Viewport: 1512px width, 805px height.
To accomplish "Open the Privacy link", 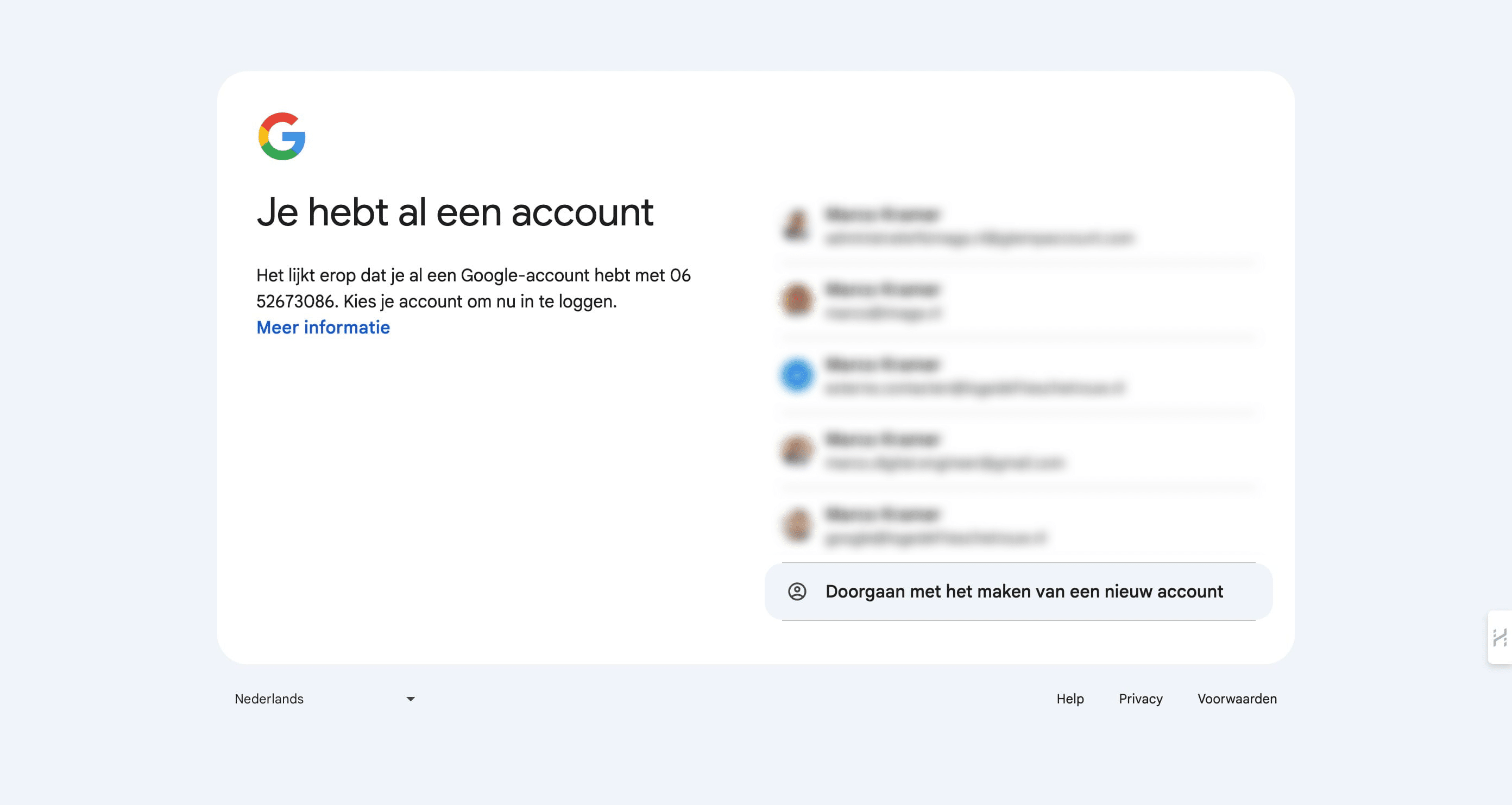I will click(x=1140, y=699).
